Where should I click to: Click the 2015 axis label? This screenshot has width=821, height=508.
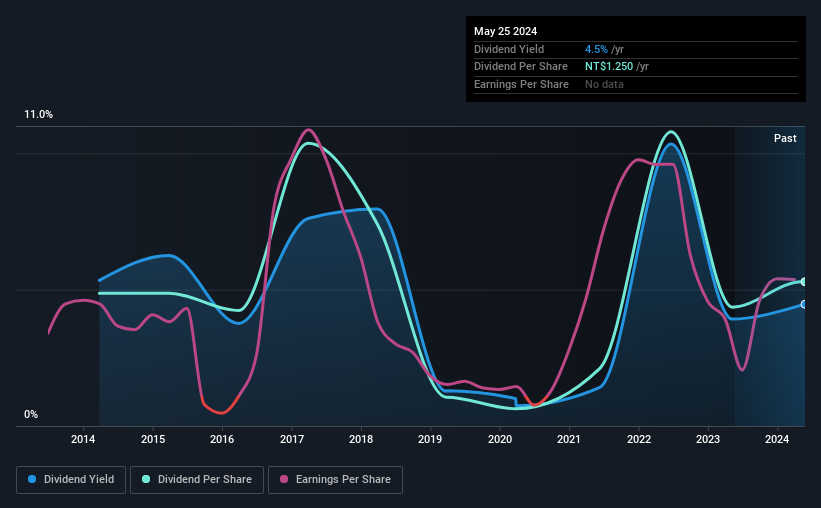point(153,439)
